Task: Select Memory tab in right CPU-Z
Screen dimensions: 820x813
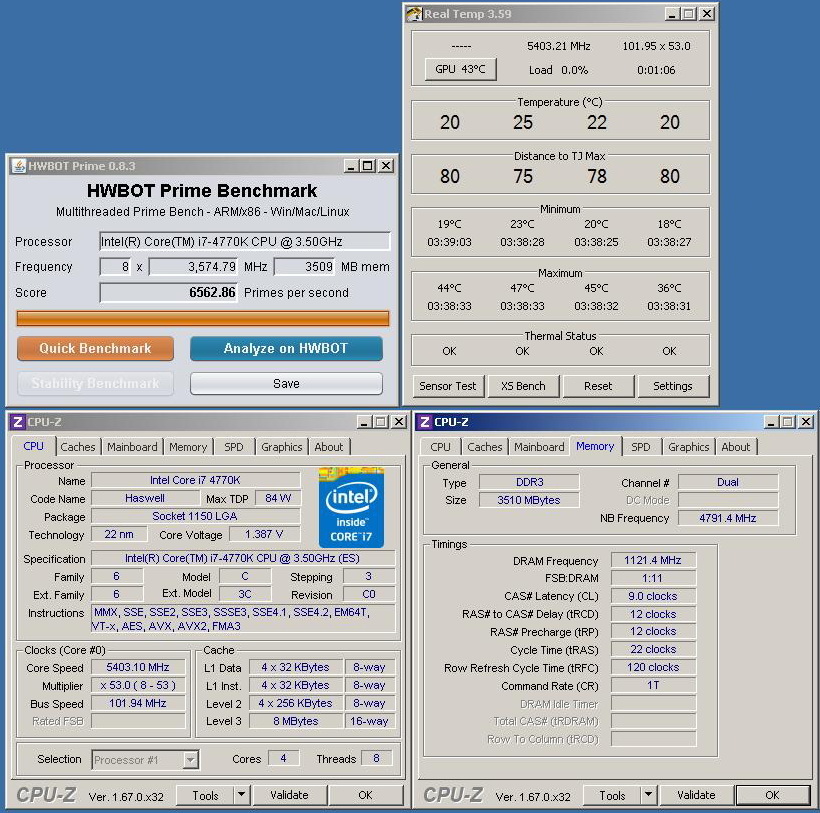Action: pos(595,446)
